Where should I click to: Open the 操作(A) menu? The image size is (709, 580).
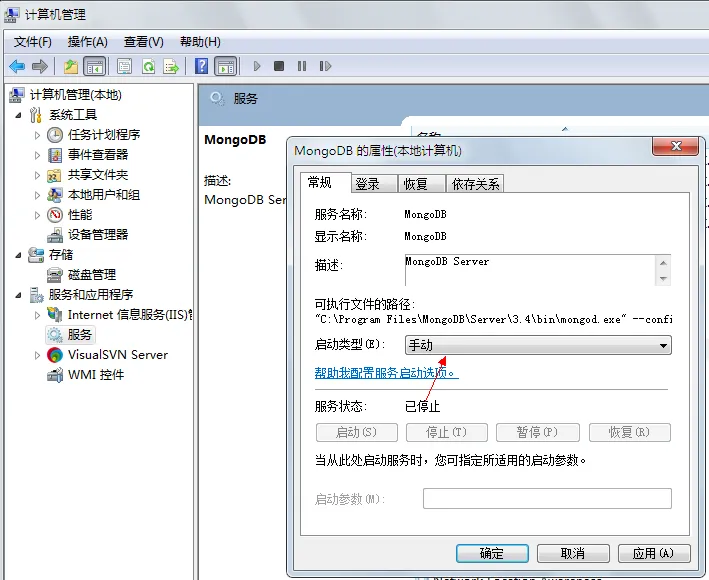pos(88,42)
